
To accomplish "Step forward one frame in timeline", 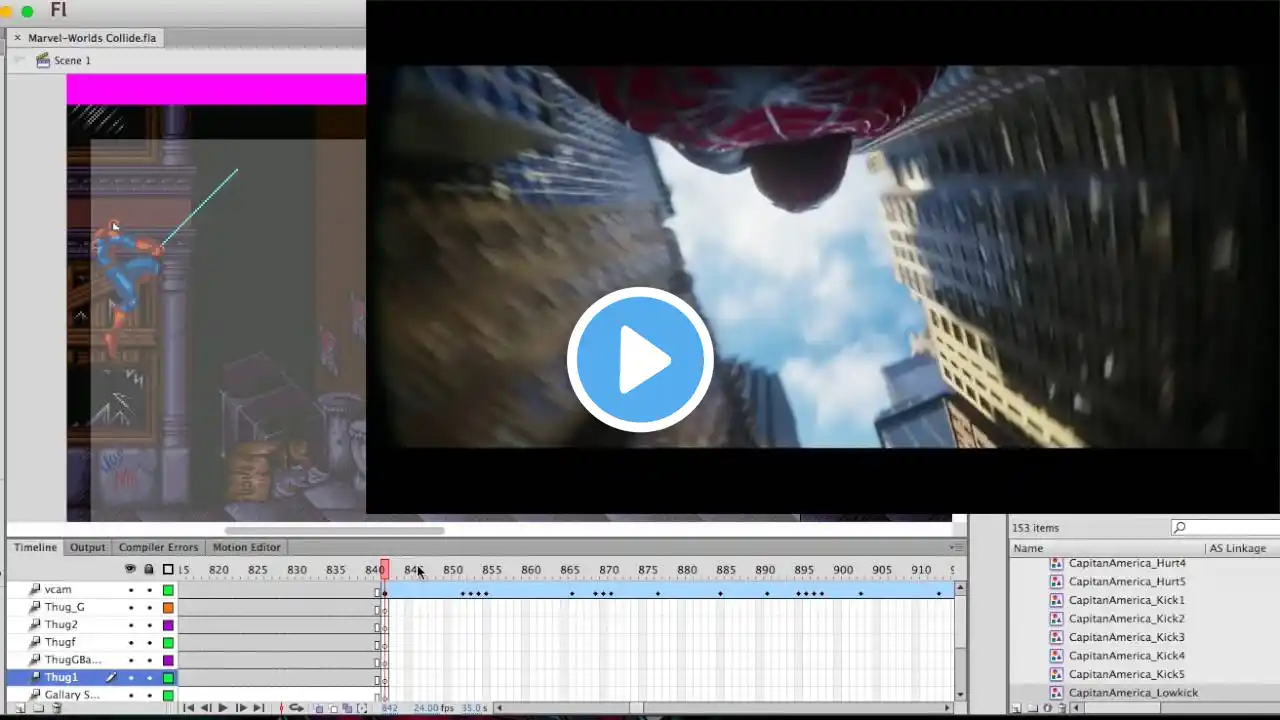I will 241,708.
